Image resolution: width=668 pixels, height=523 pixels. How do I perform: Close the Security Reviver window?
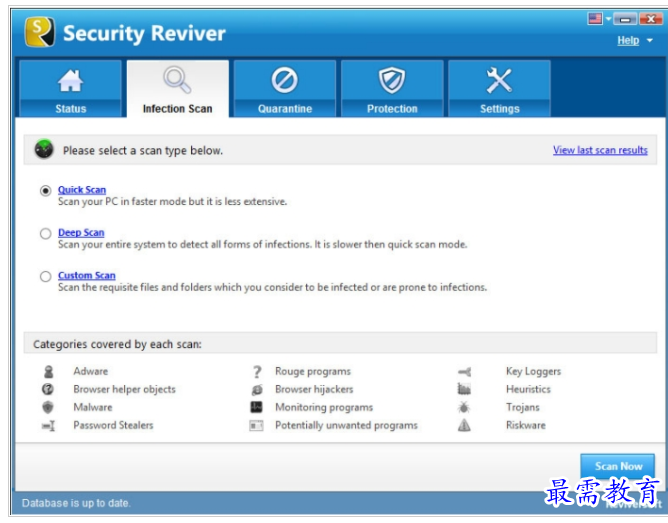tap(651, 19)
